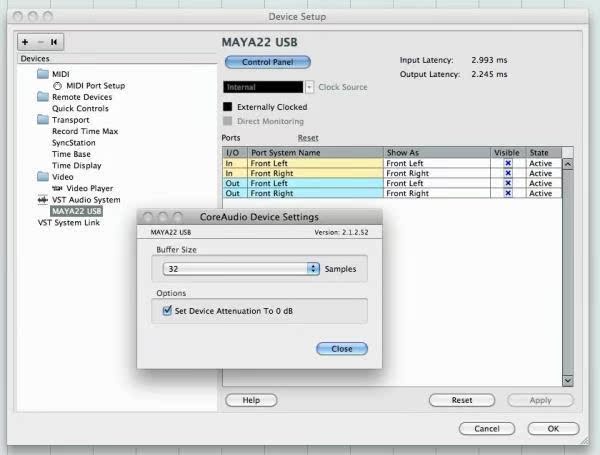Viewport: 600px width, 455px height.
Task: Select the MIDI Port Setup icon
Action: (57, 86)
